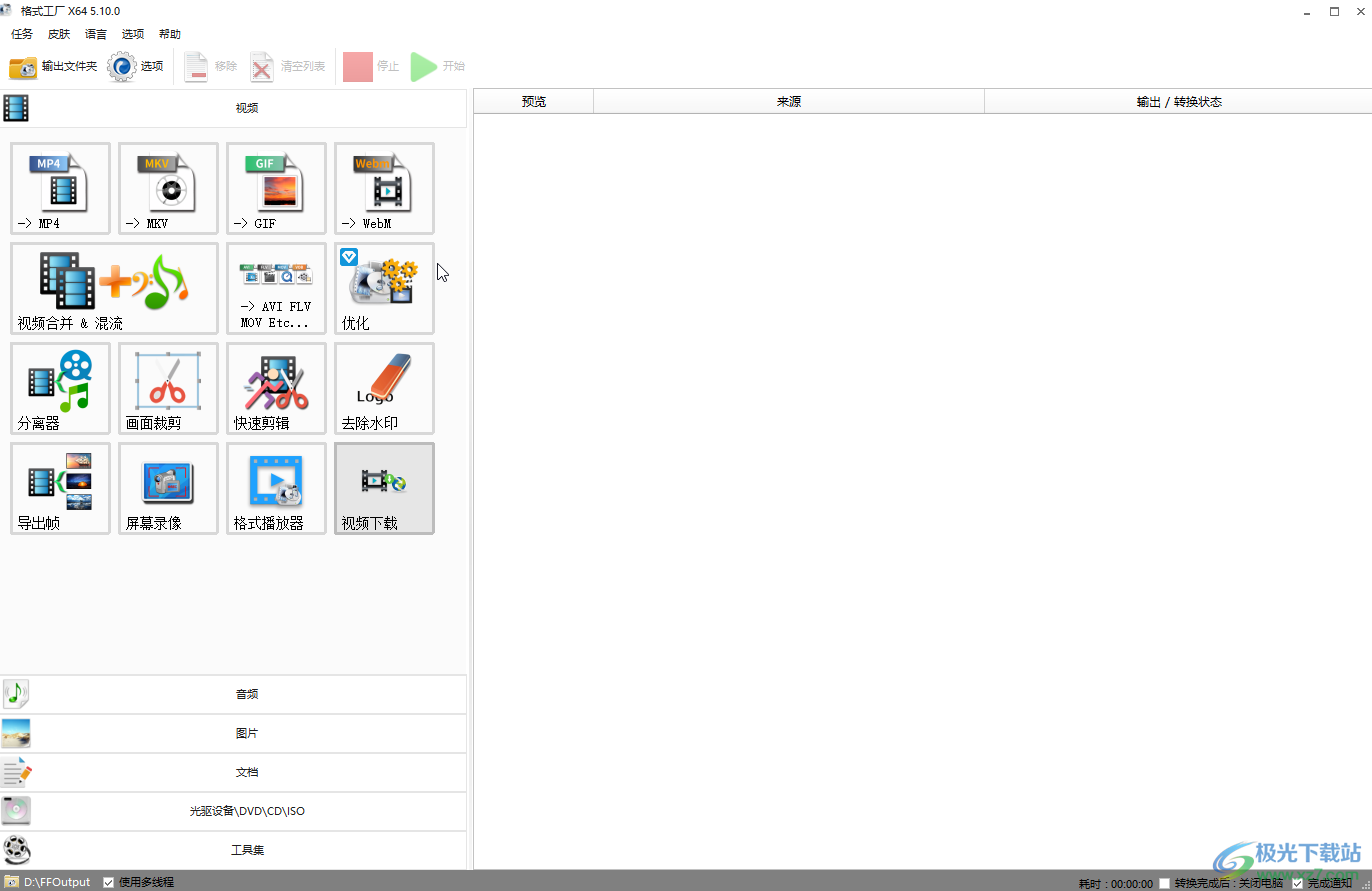This screenshot has height=891, width=1372.
Task: Open the 画面裁剪 crop tool
Action: [x=168, y=389]
